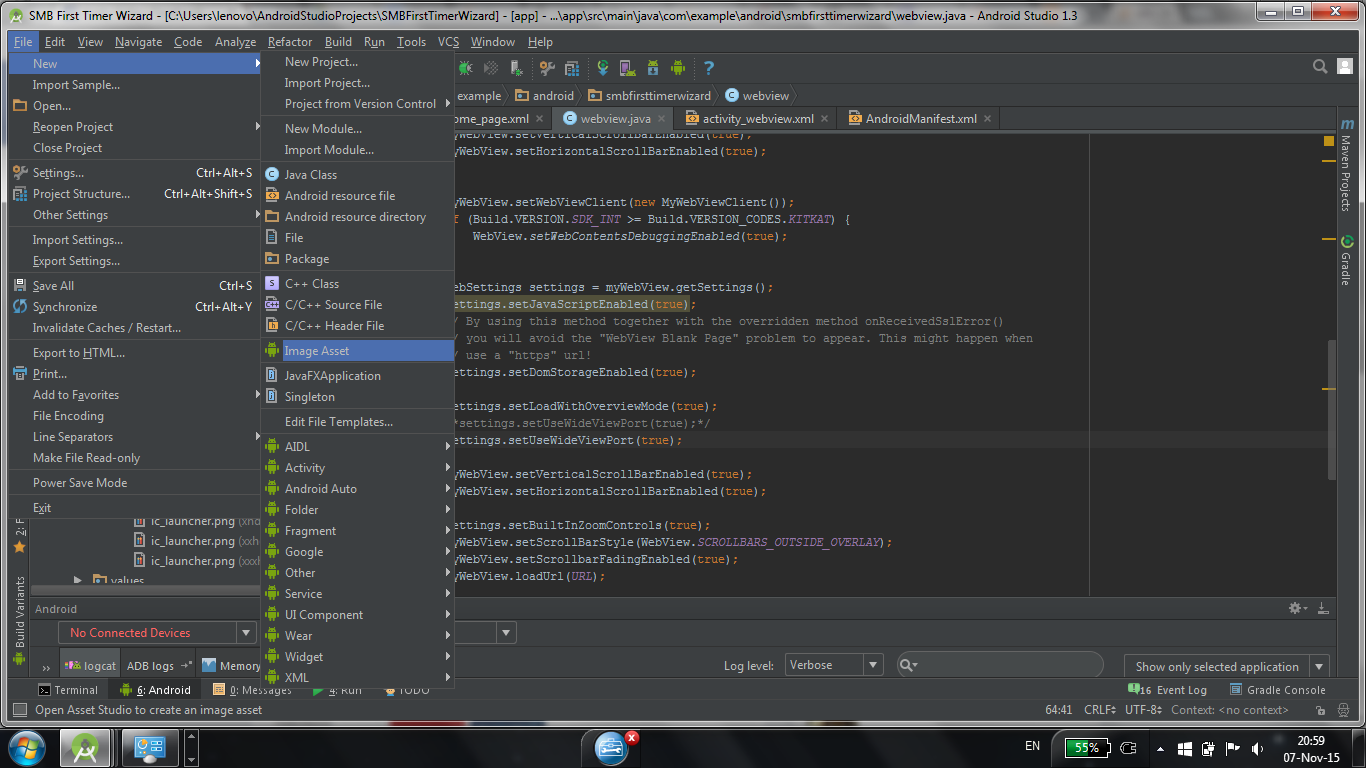The height and width of the screenshot is (768, 1366).
Task: Click the blue Help question mark icon
Action: [x=708, y=68]
